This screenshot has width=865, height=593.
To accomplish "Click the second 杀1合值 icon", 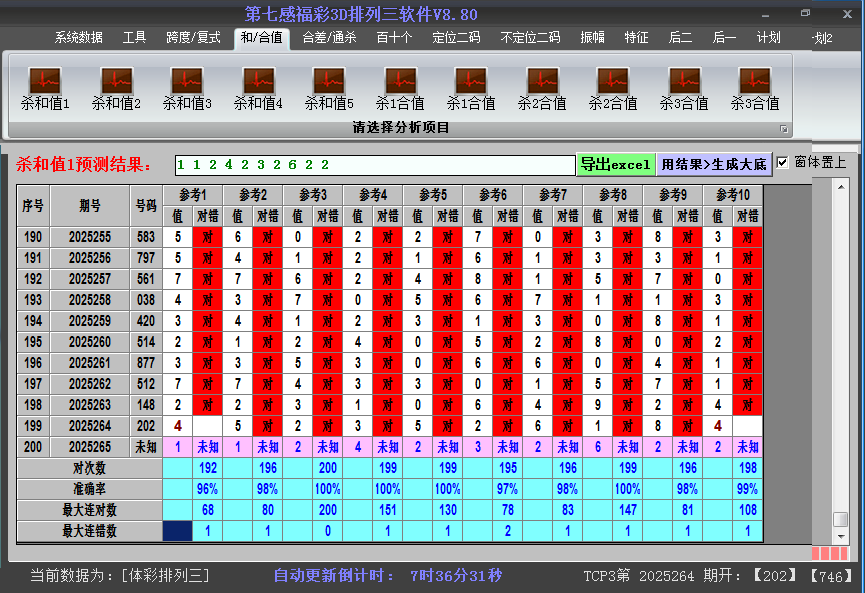I will point(470,85).
